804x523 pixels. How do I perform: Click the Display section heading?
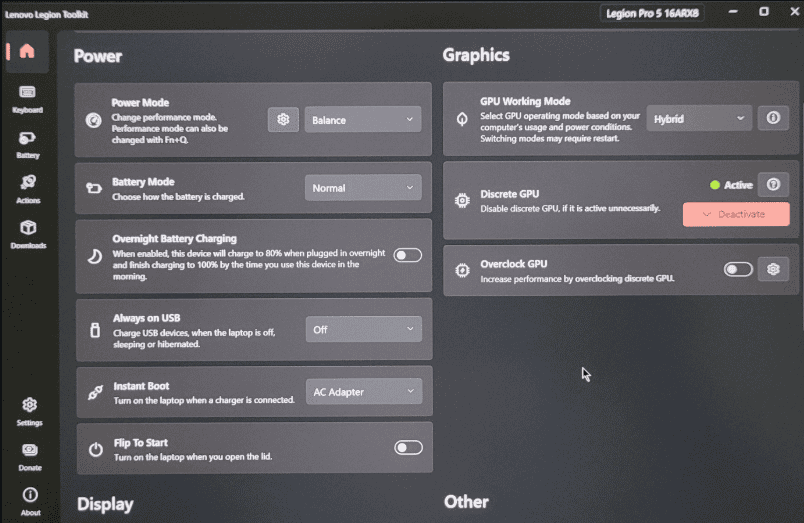coord(105,504)
